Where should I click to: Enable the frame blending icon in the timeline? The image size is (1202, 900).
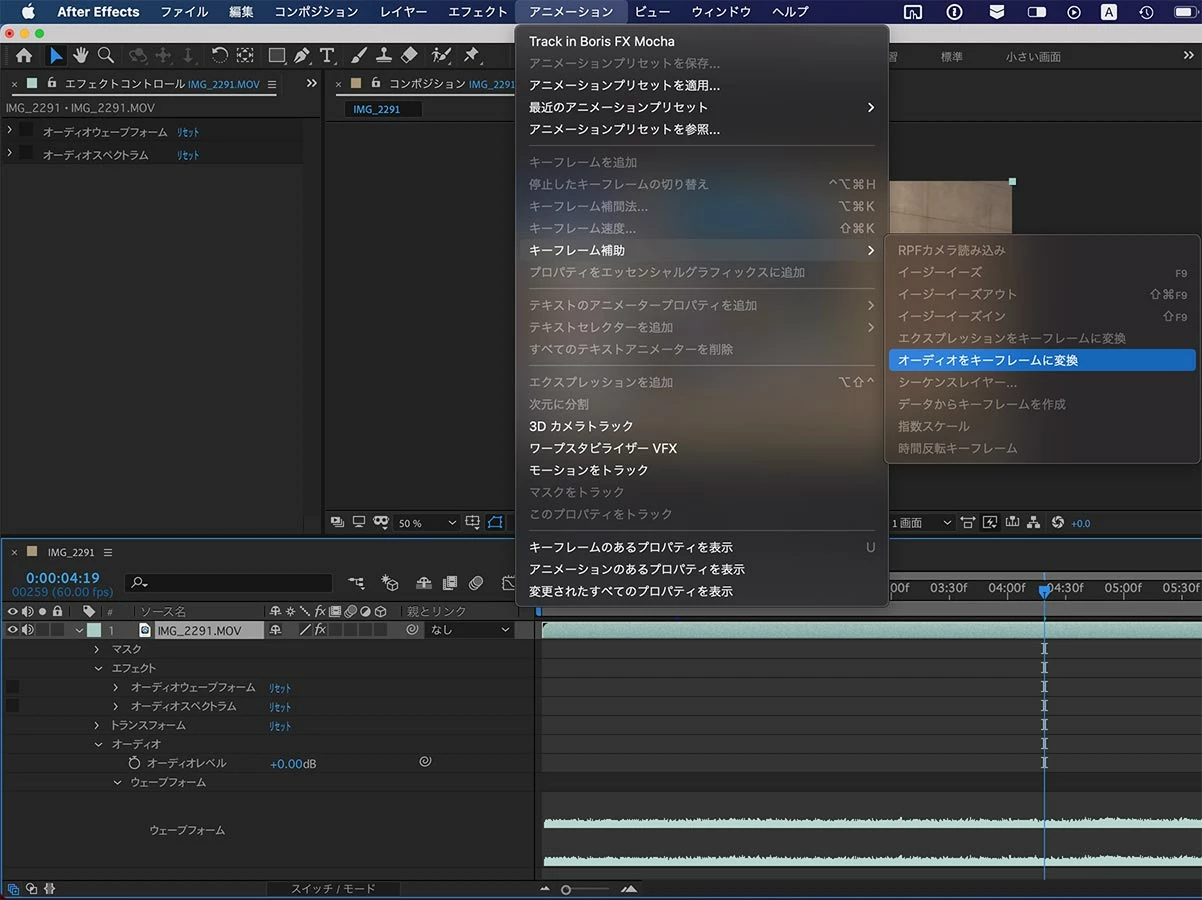pos(450,583)
